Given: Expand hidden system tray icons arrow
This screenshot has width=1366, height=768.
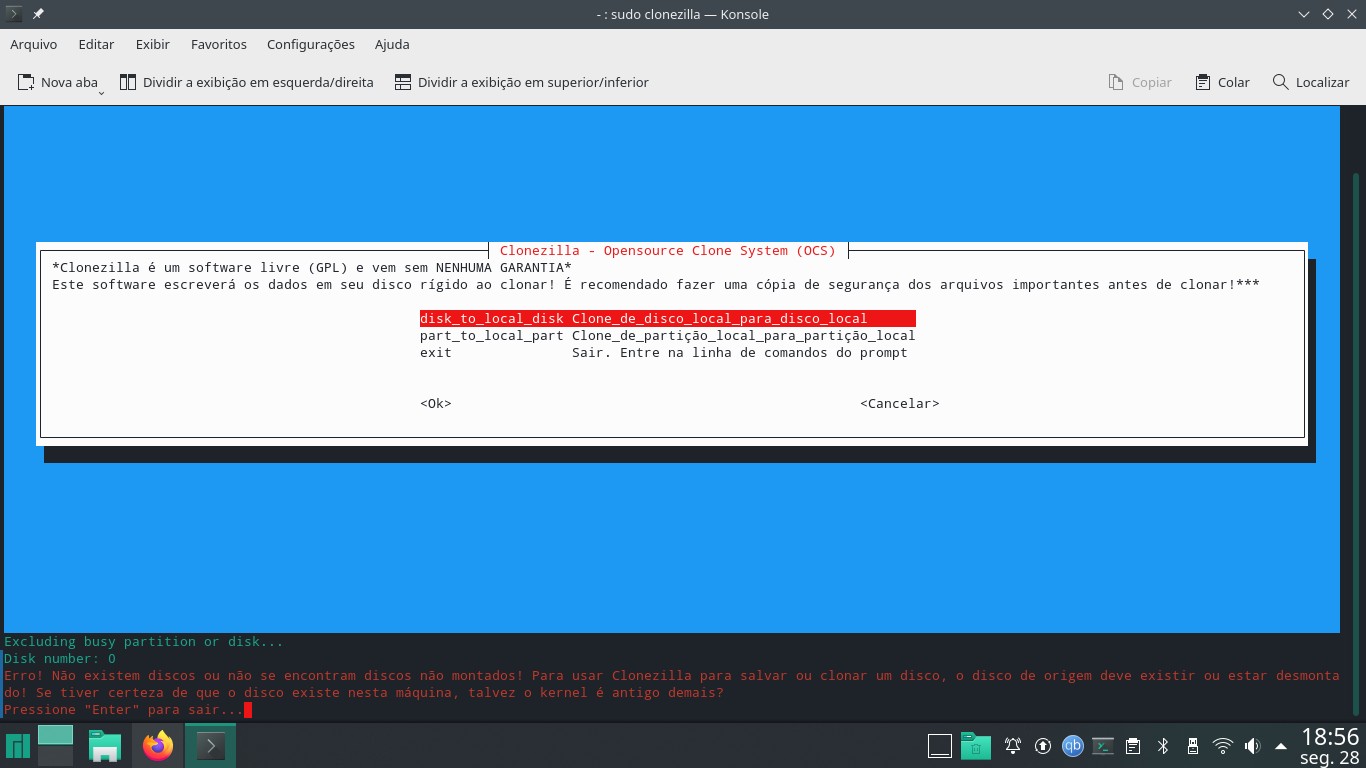Looking at the screenshot, I should [x=1281, y=746].
